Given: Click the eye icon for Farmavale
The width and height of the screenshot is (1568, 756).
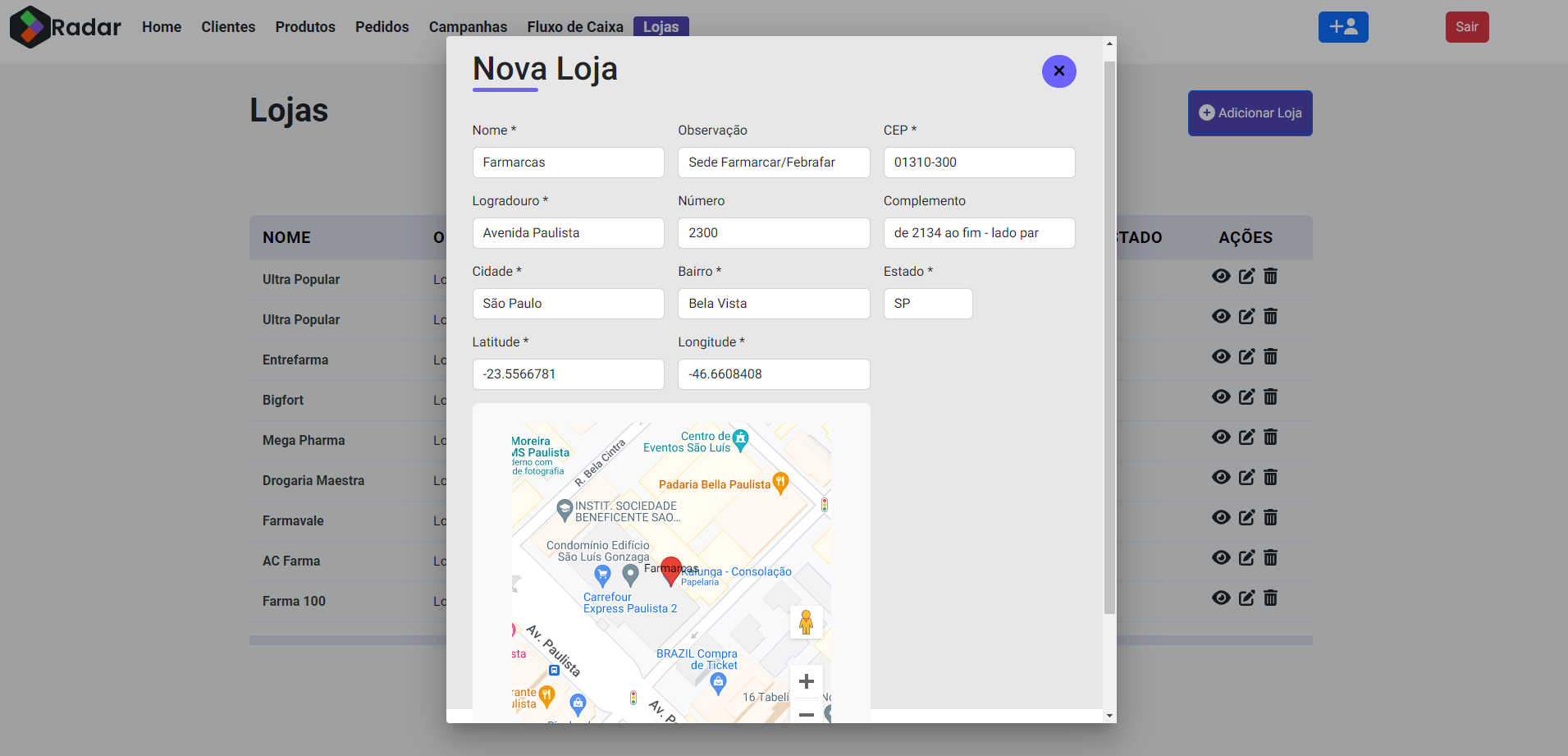Looking at the screenshot, I should pyautogui.click(x=1221, y=517).
